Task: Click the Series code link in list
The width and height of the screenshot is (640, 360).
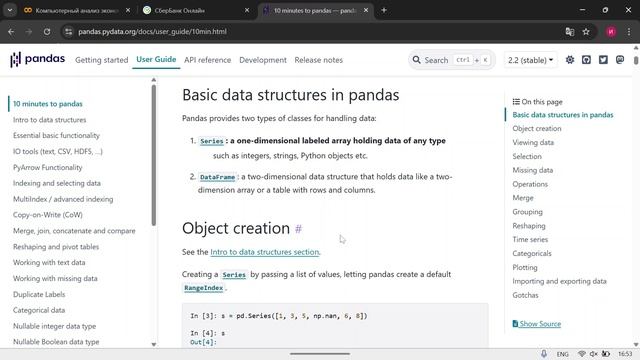Action: pyautogui.click(x=212, y=141)
